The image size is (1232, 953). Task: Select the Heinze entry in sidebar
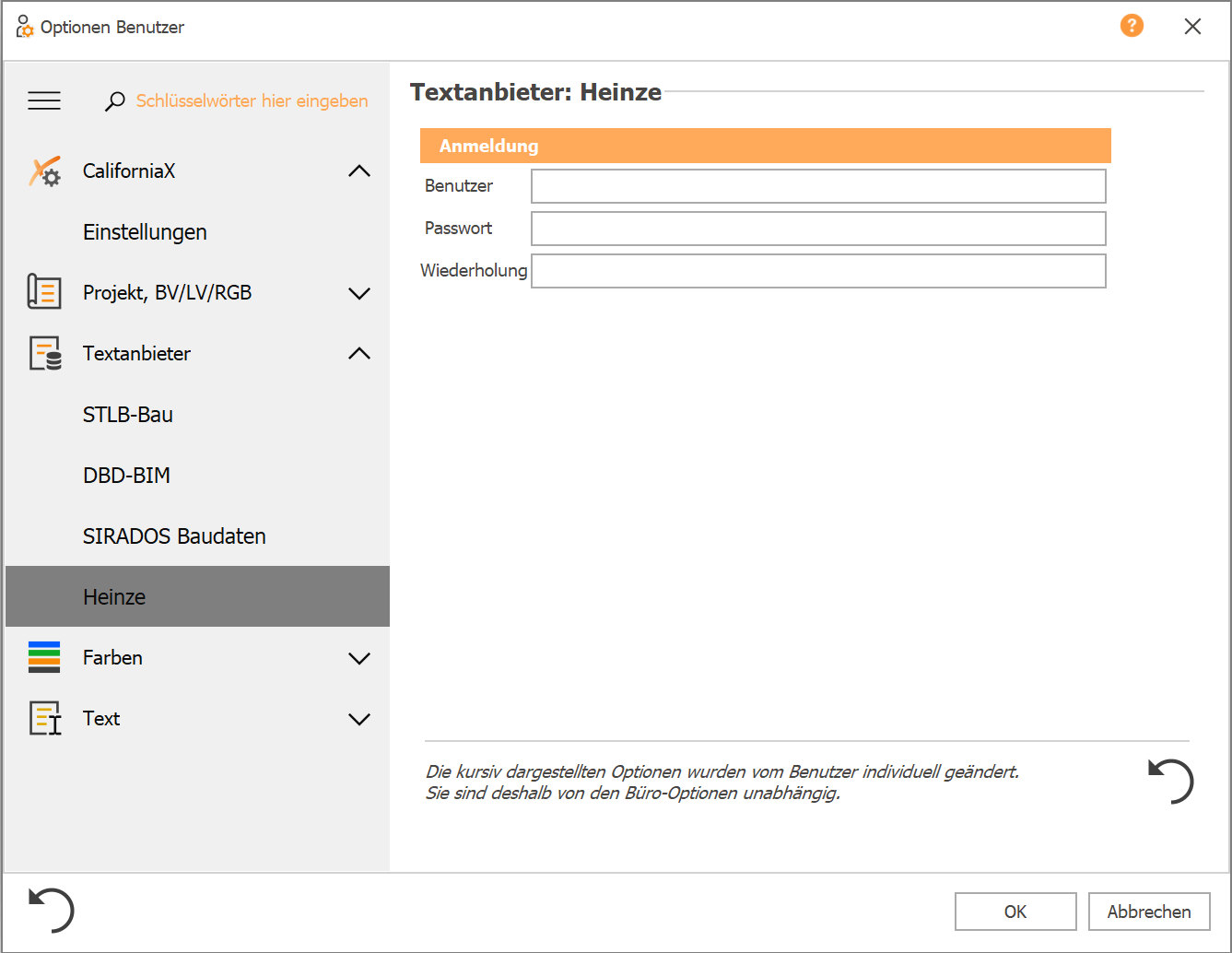click(197, 596)
